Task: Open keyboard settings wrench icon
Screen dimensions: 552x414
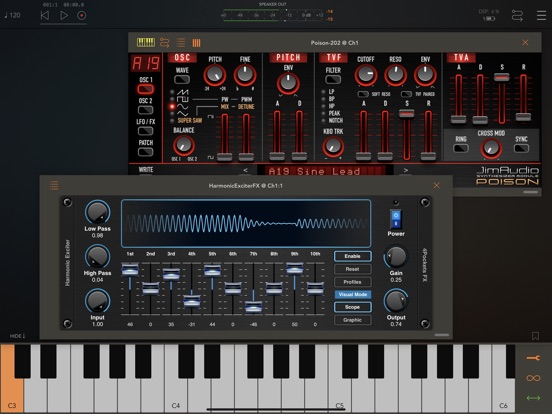Action: click(533, 358)
